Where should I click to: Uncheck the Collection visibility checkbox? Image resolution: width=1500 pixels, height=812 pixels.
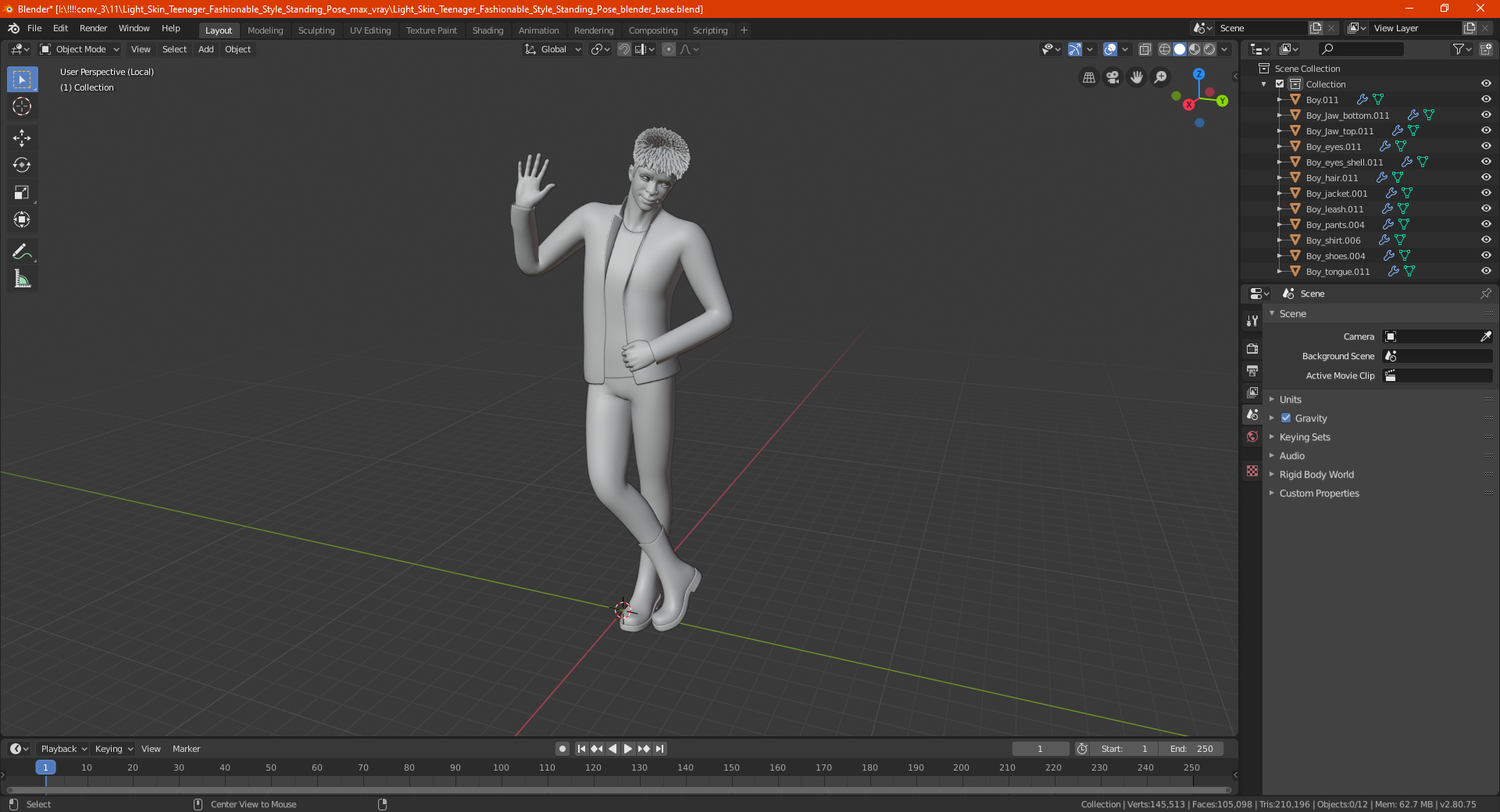tap(1280, 84)
